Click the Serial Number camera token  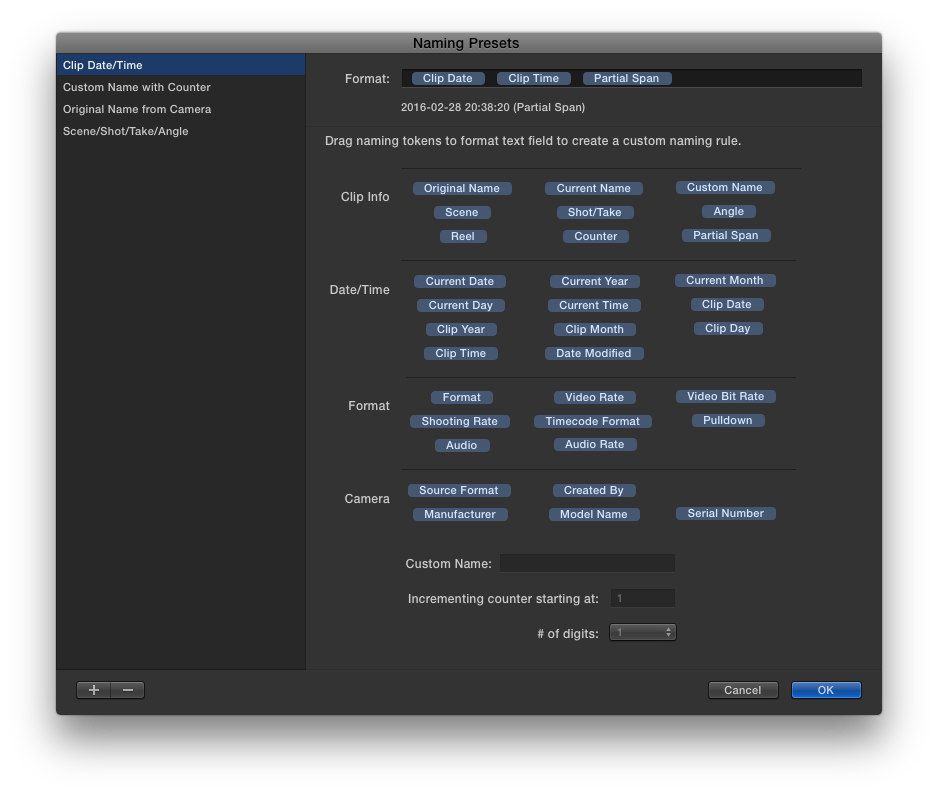coord(726,513)
